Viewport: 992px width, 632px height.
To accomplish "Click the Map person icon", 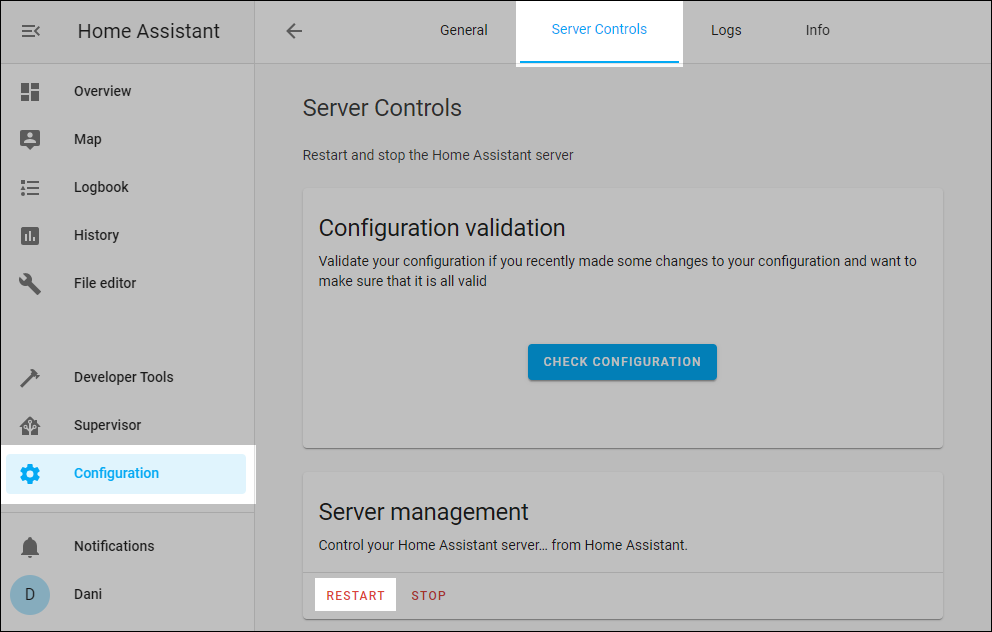I will coord(30,139).
